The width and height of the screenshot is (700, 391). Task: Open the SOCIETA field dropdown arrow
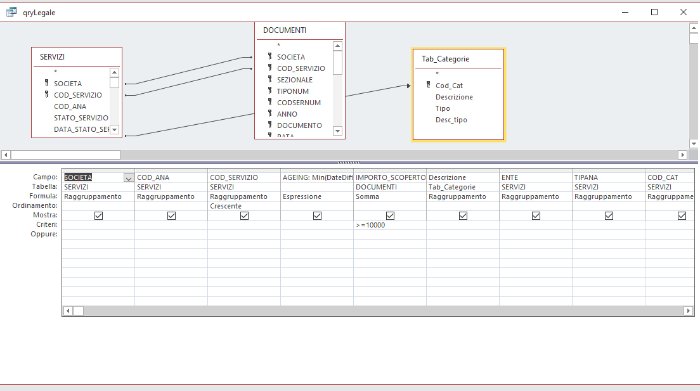pyautogui.click(x=128, y=178)
